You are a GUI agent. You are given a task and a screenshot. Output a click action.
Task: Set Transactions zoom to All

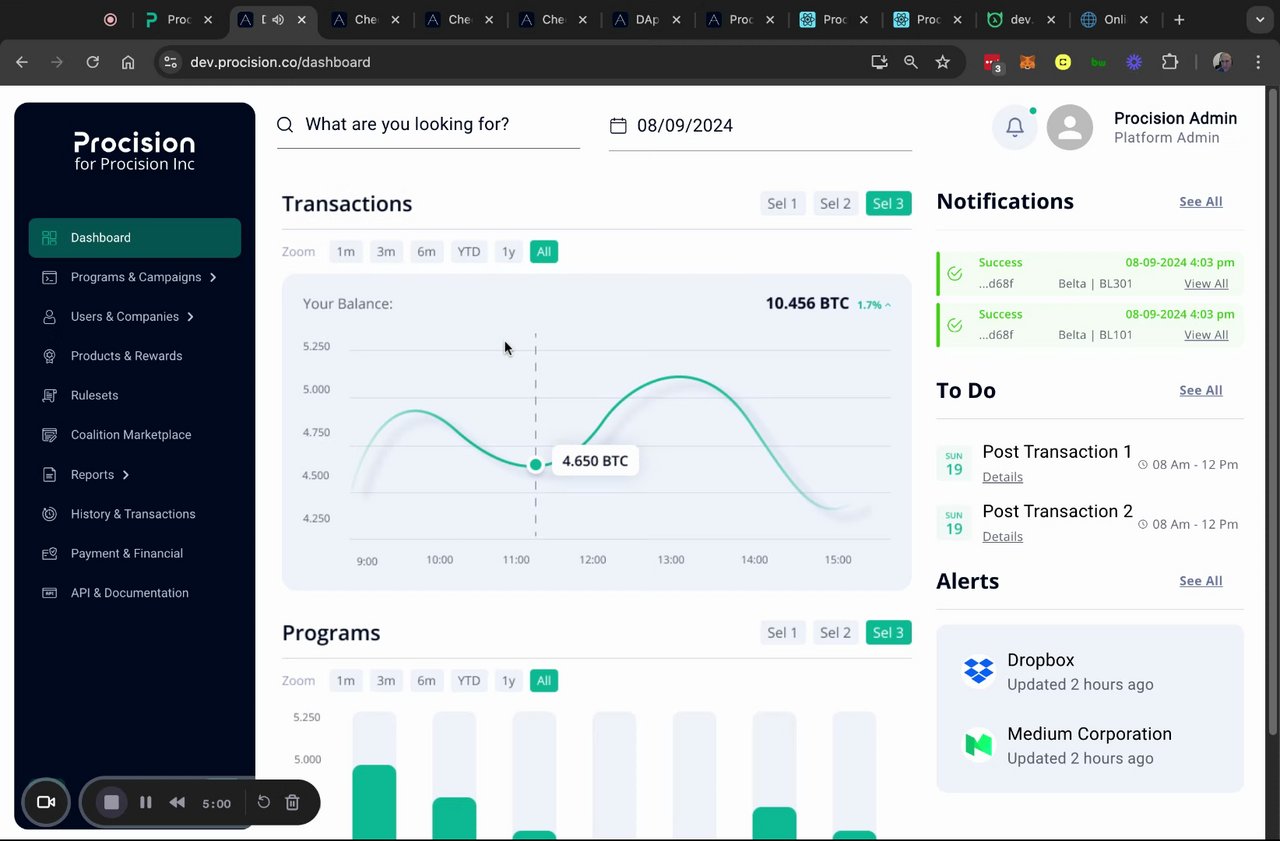pyautogui.click(x=544, y=252)
